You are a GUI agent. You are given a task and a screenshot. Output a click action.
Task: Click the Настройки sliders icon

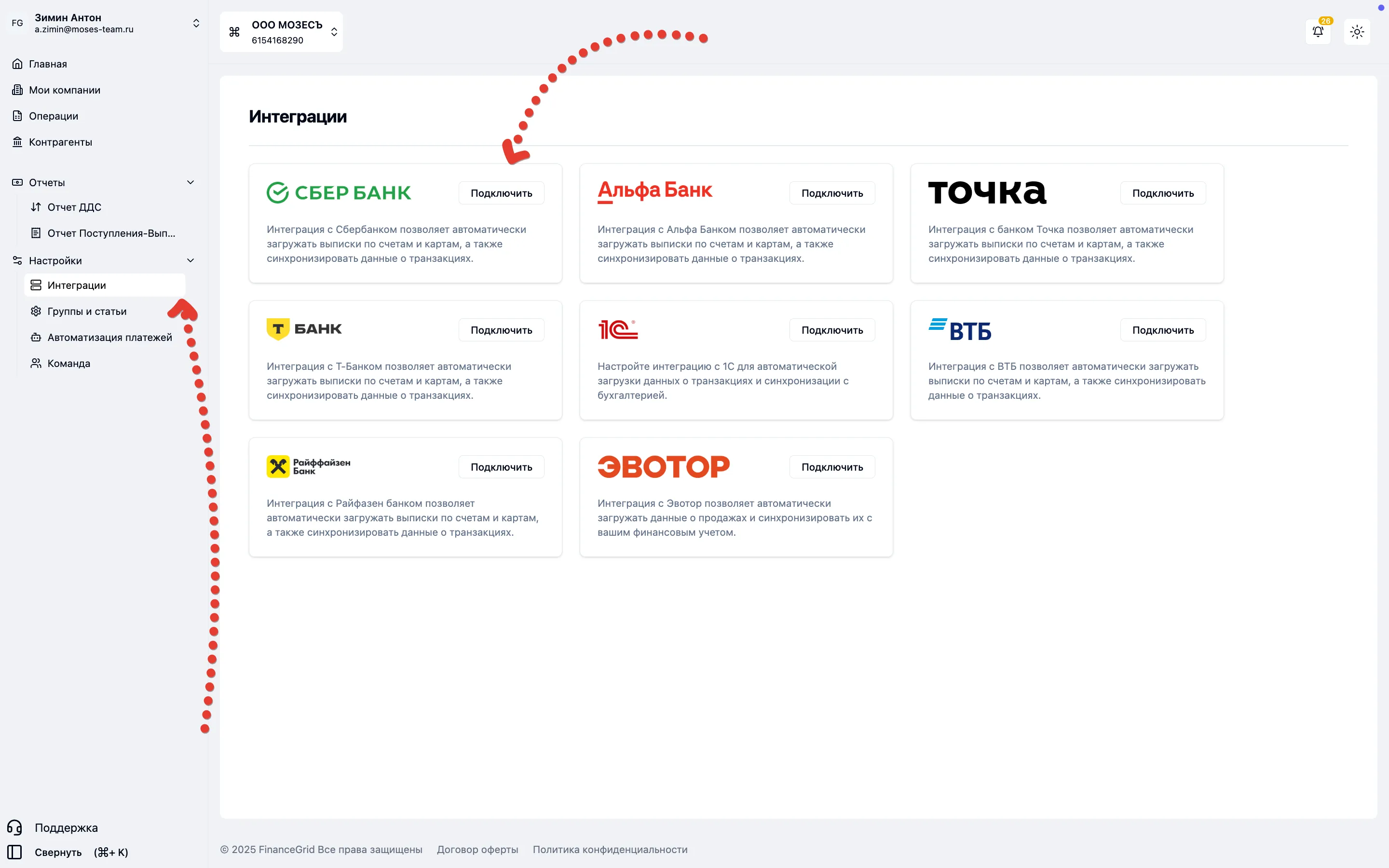pyautogui.click(x=18, y=260)
